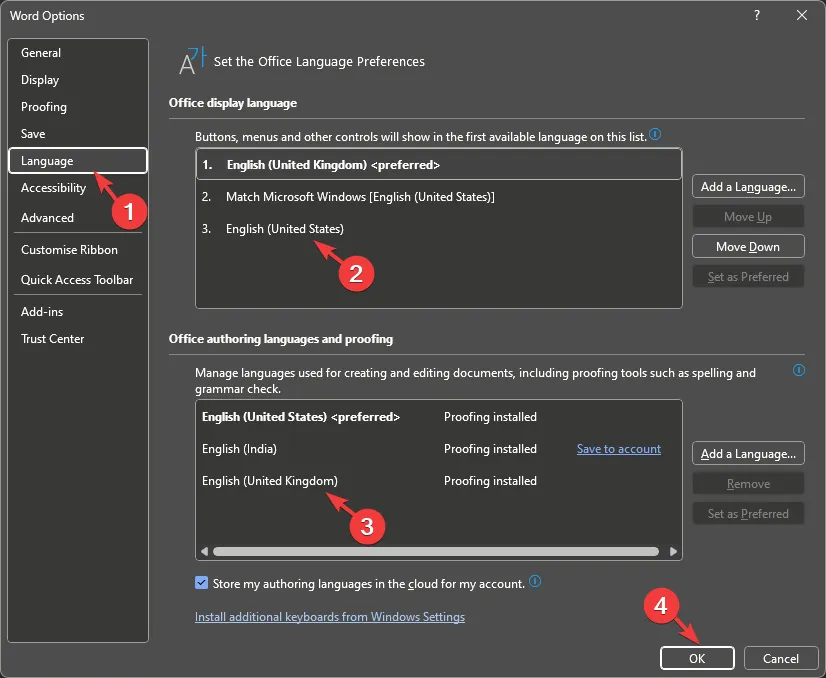Go to the Save options category

(x=77, y=134)
